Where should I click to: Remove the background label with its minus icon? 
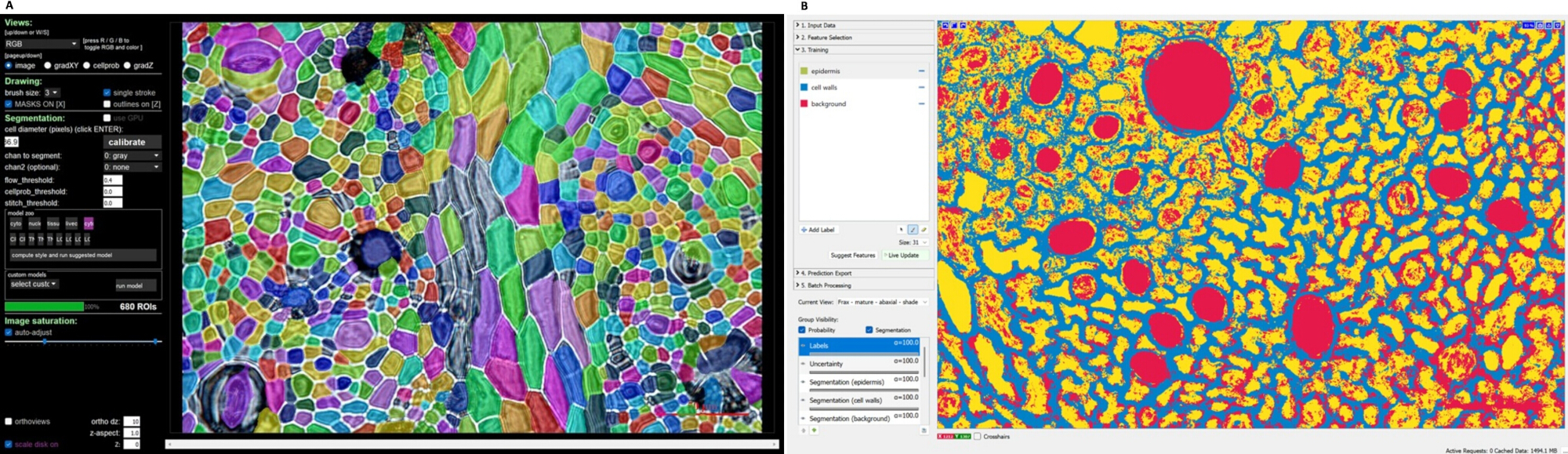tap(921, 104)
